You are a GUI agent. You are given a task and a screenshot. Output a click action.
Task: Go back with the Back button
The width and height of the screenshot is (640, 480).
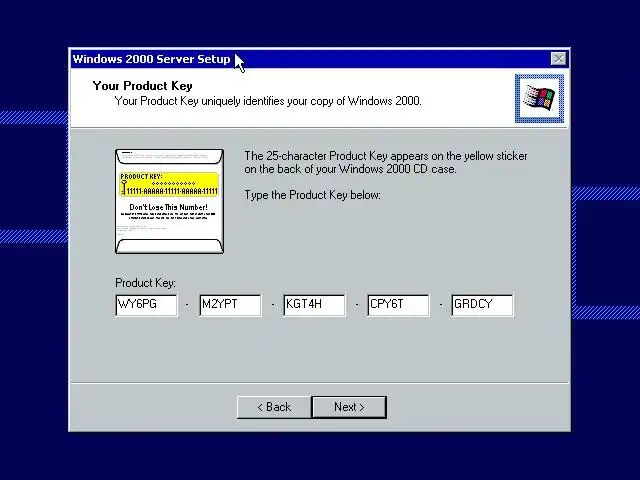pyautogui.click(x=274, y=407)
